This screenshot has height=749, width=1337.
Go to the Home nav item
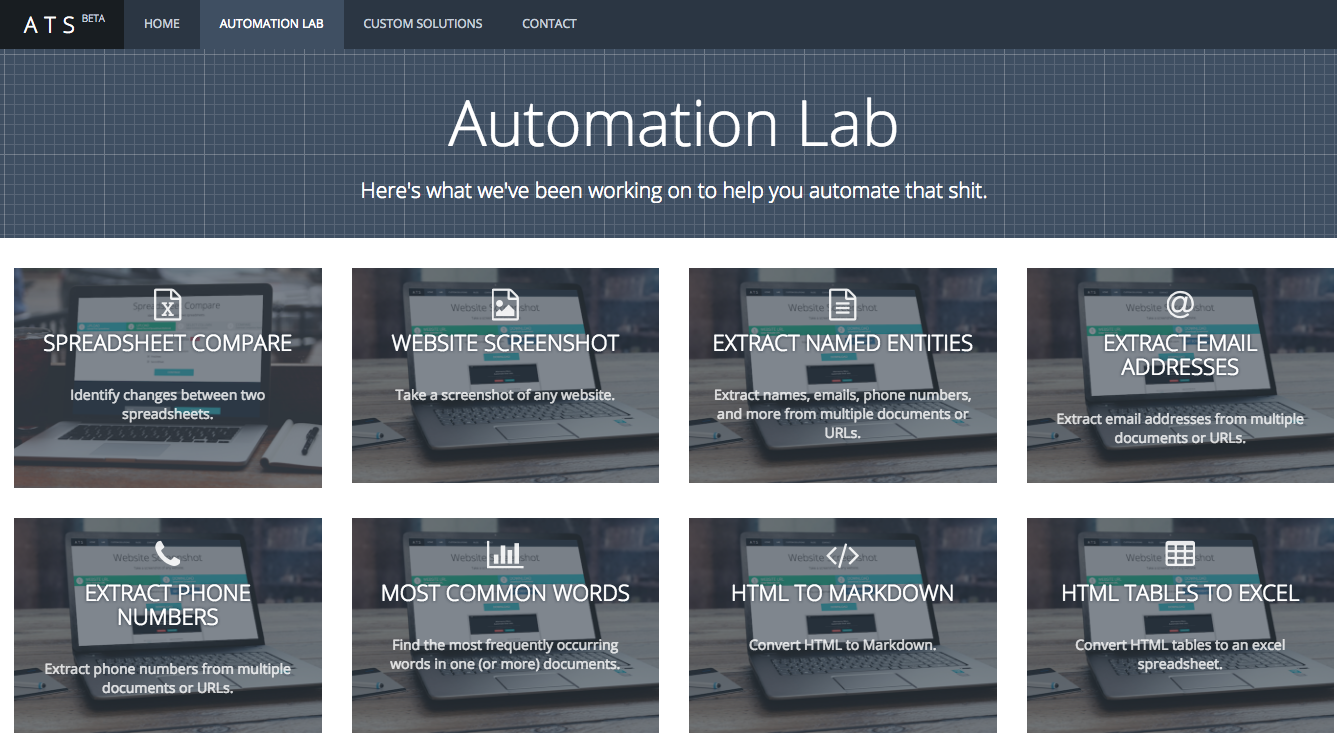tap(162, 24)
